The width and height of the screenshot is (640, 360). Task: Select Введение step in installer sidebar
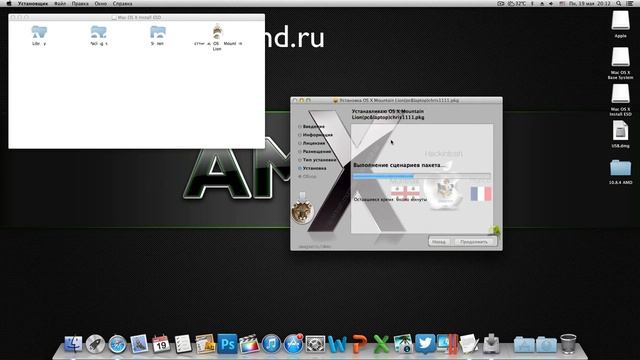(313, 127)
